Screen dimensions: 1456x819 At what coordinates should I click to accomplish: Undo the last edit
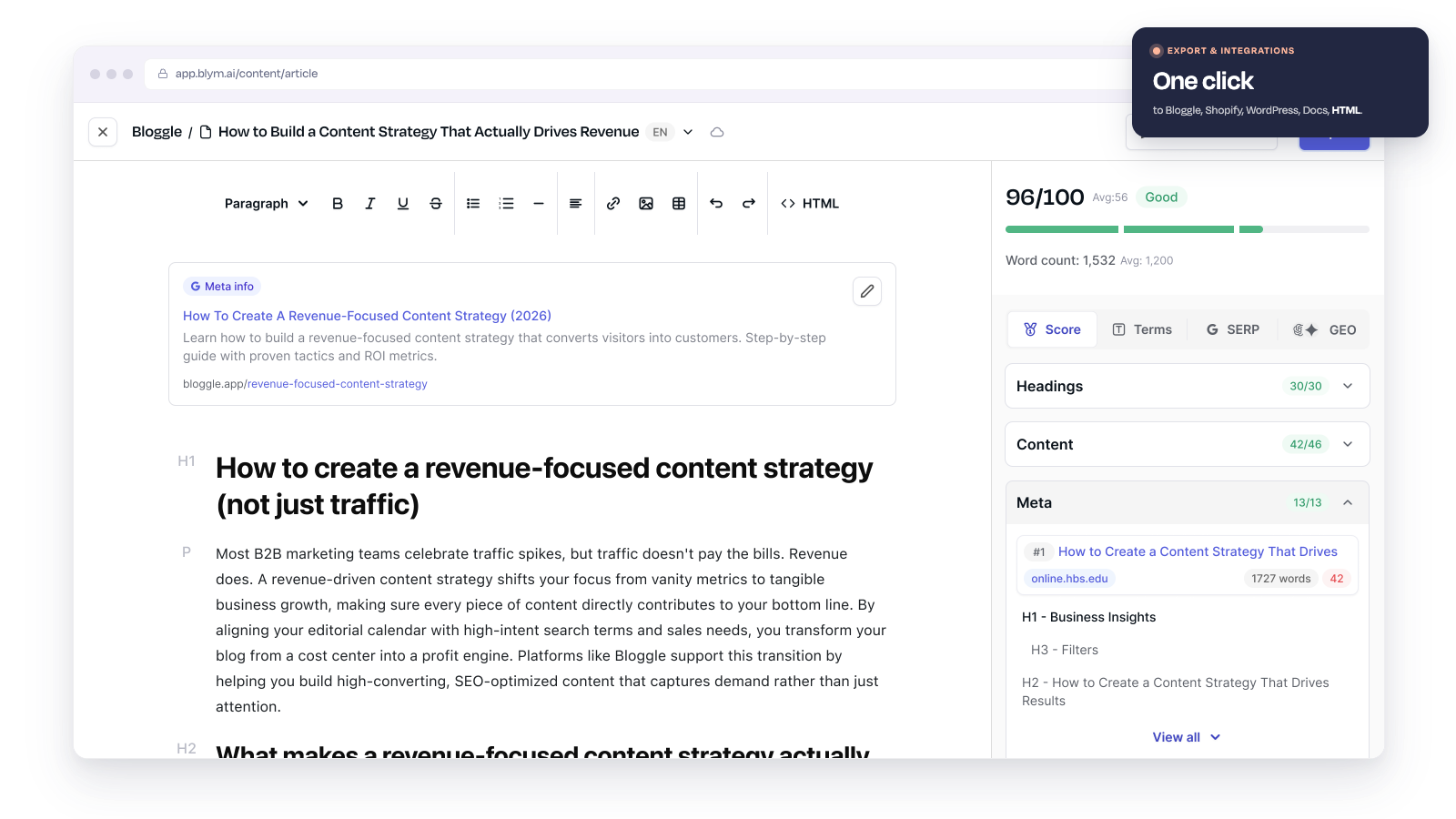tap(716, 204)
